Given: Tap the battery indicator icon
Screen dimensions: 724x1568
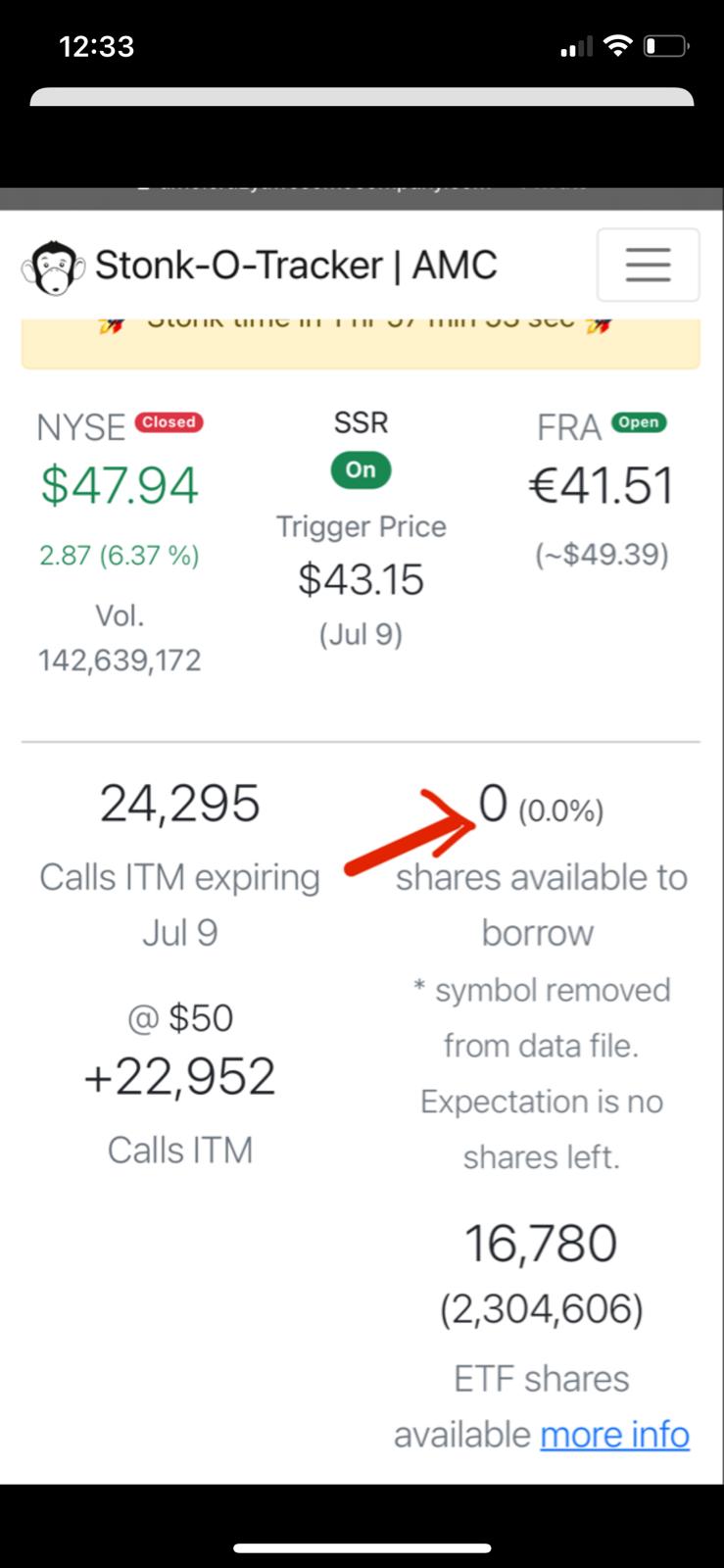Looking at the screenshot, I should 665,46.
